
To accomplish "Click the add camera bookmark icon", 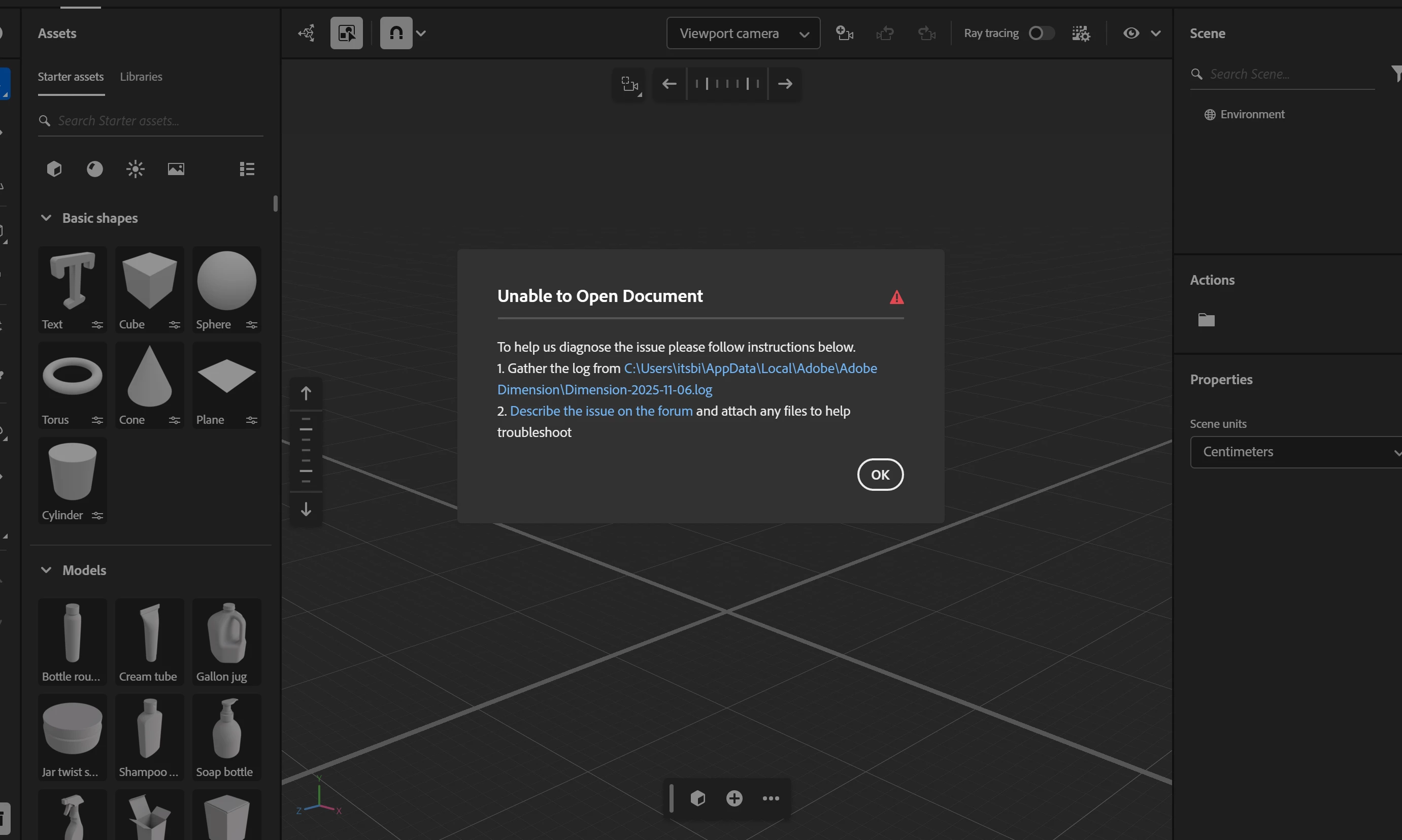I will click(x=845, y=33).
